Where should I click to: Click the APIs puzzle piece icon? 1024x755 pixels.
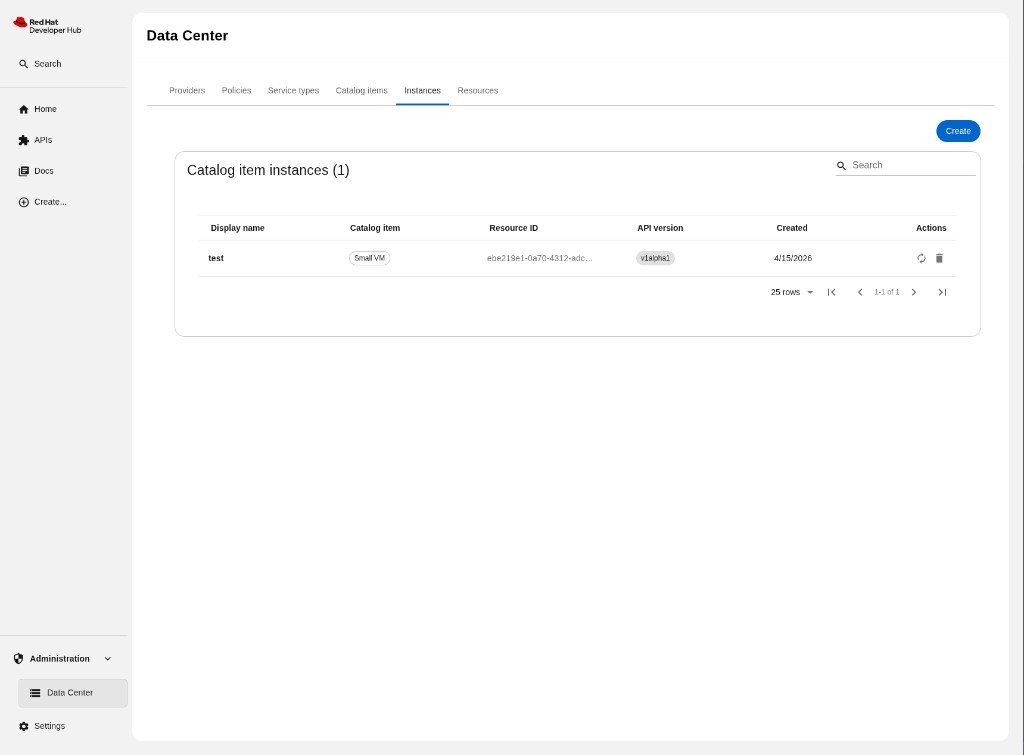[24, 140]
